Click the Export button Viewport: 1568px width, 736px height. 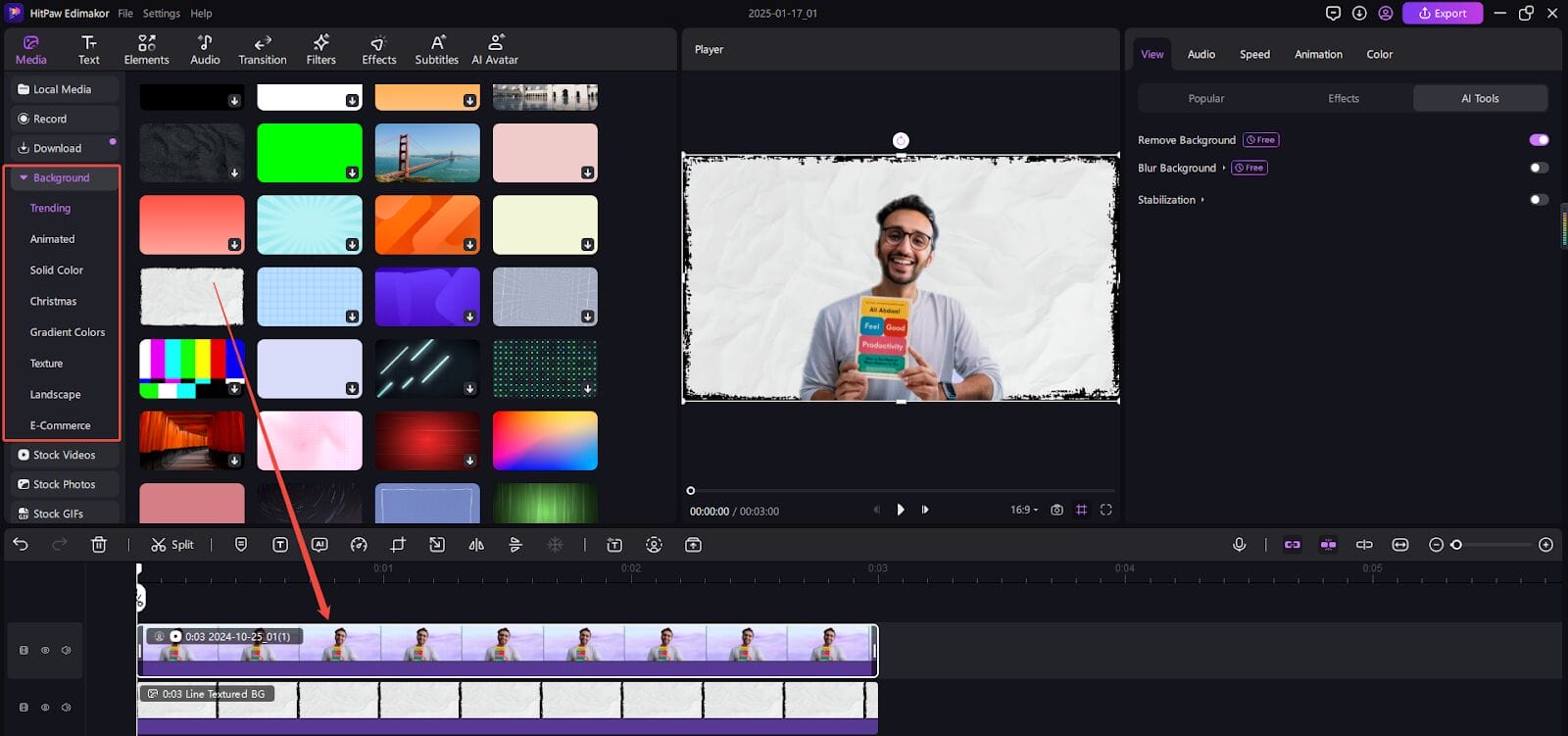pos(1443,13)
